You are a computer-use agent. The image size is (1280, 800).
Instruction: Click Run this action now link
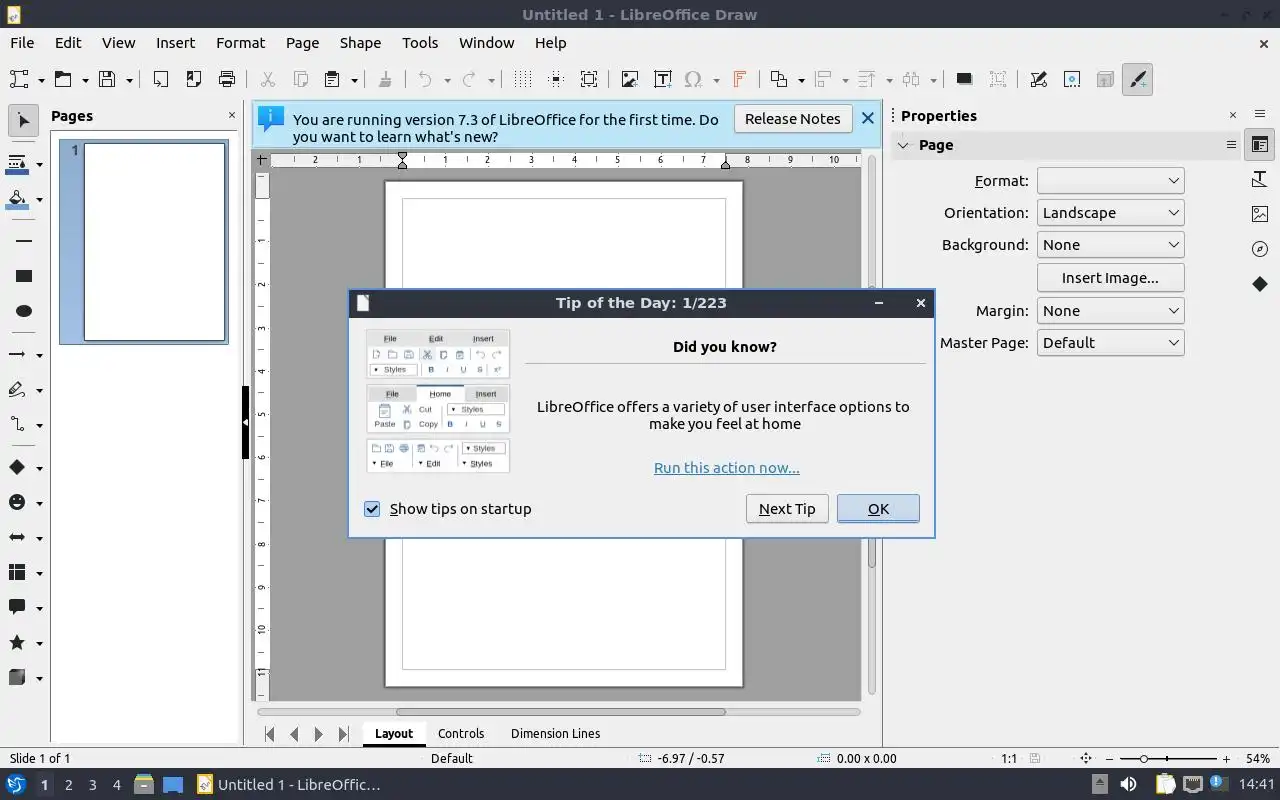tap(727, 468)
